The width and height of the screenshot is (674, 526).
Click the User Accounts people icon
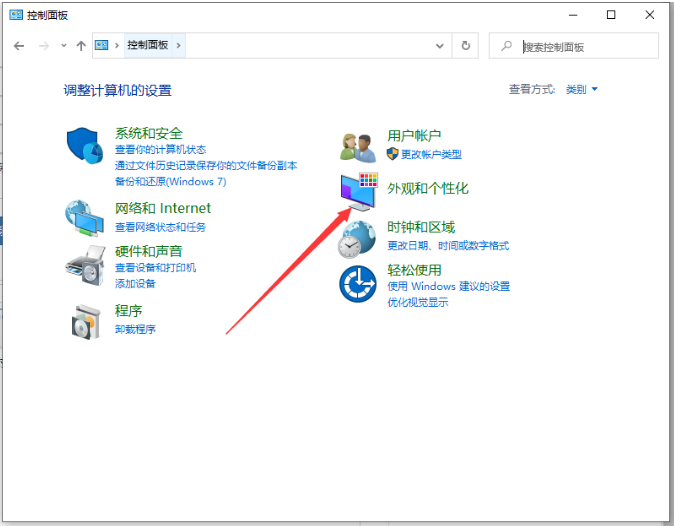pyautogui.click(x=357, y=146)
